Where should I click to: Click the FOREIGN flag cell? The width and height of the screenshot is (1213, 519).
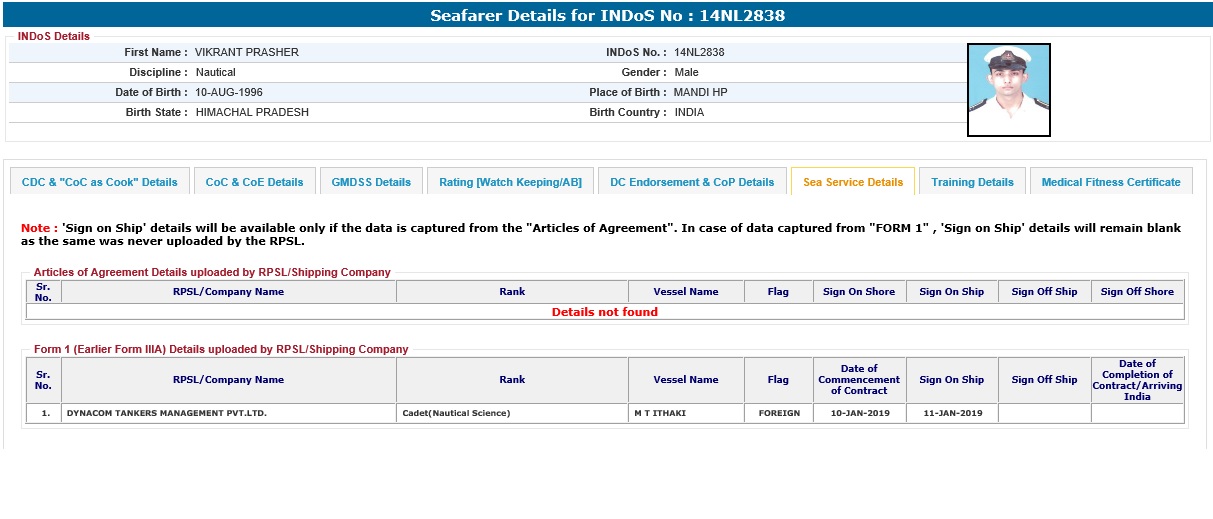pos(778,413)
